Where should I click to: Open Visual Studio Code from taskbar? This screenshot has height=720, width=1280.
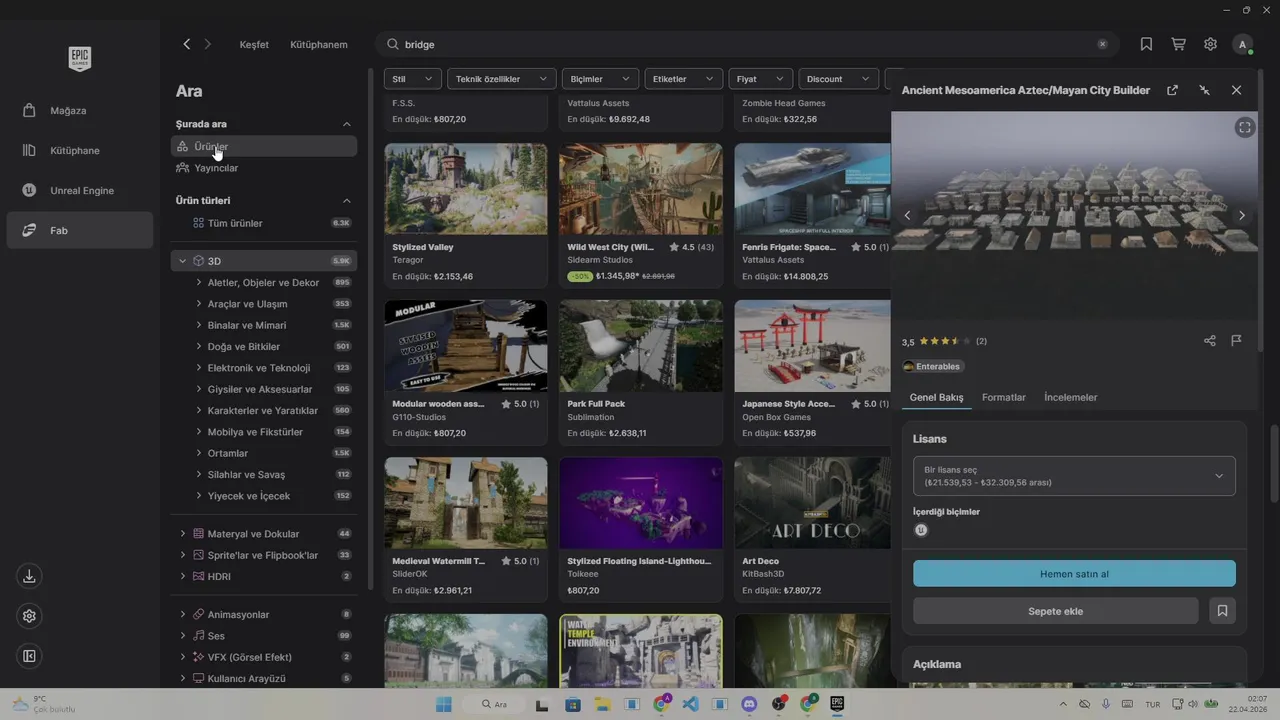pyautogui.click(x=690, y=704)
